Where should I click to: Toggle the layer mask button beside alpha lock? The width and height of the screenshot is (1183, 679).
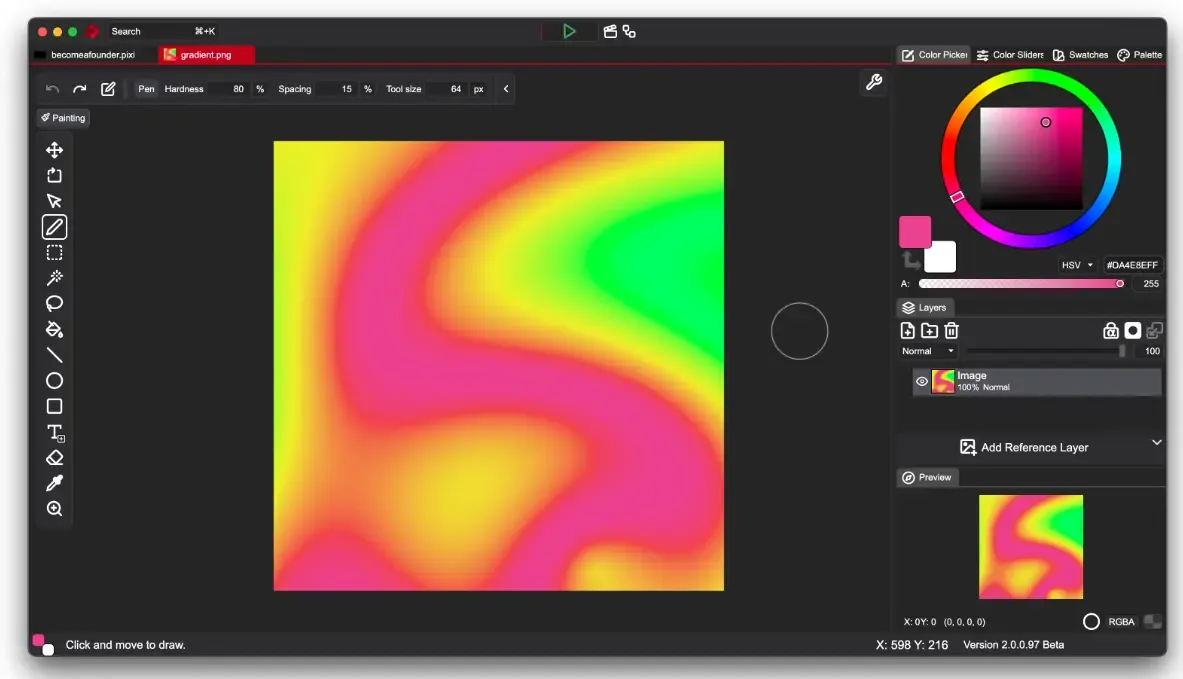[x=1132, y=330]
